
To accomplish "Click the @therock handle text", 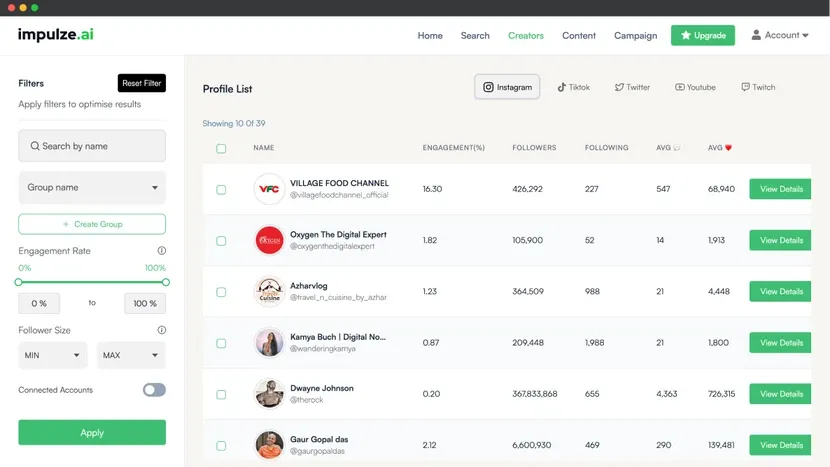I will point(306,400).
